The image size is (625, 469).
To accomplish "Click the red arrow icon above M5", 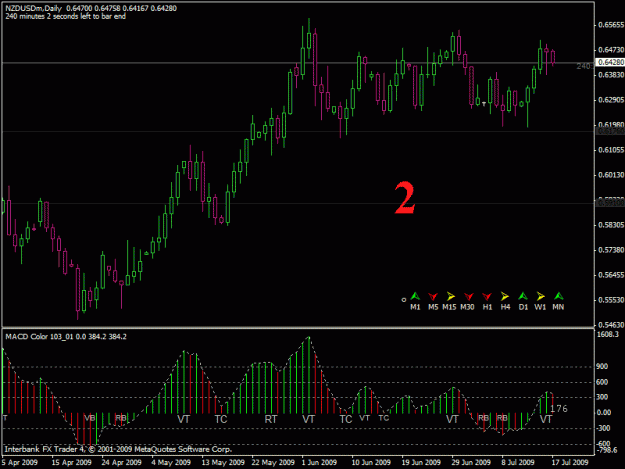I will click(433, 296).
